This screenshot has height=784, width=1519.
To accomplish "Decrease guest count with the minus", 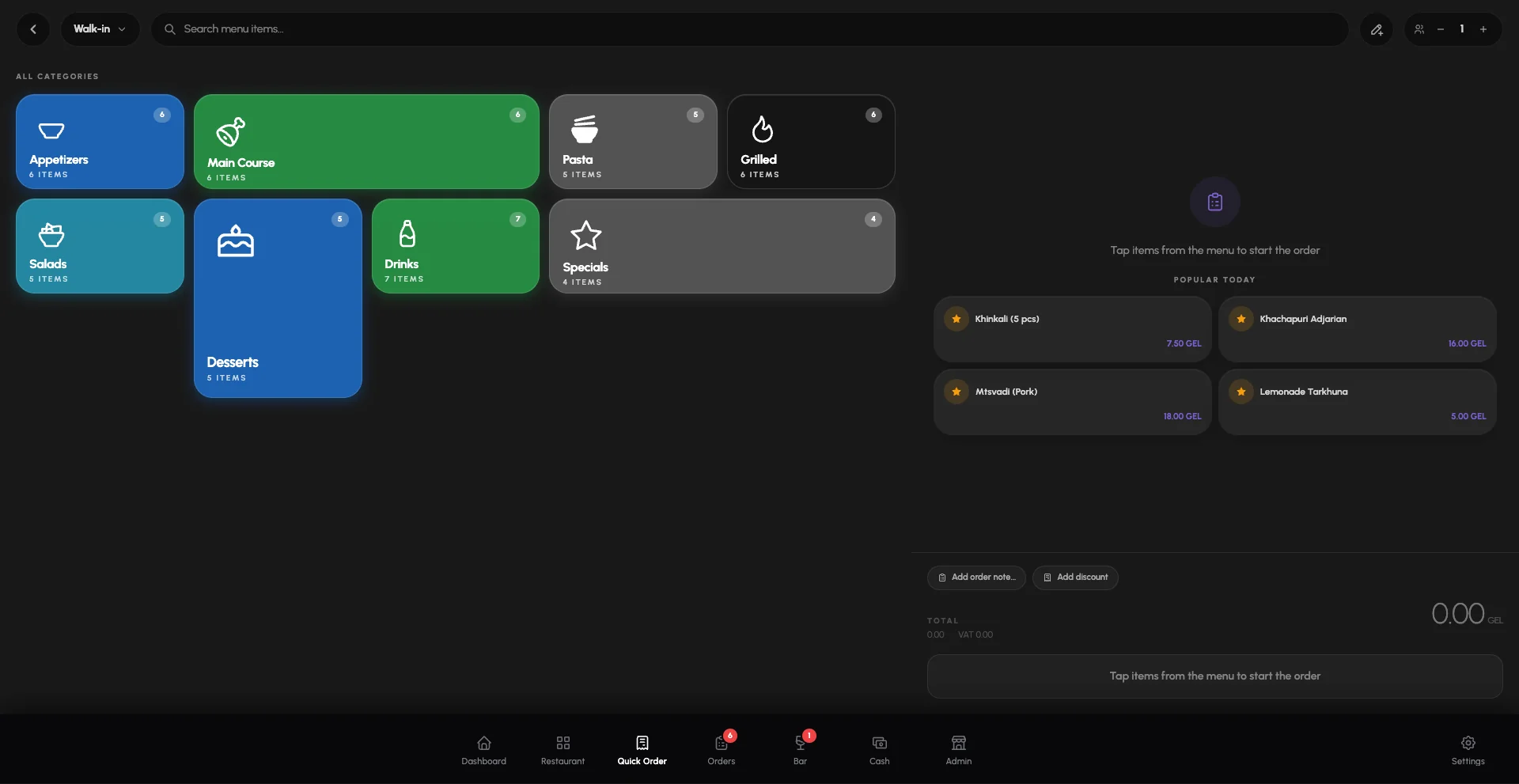I will 1441,29.
